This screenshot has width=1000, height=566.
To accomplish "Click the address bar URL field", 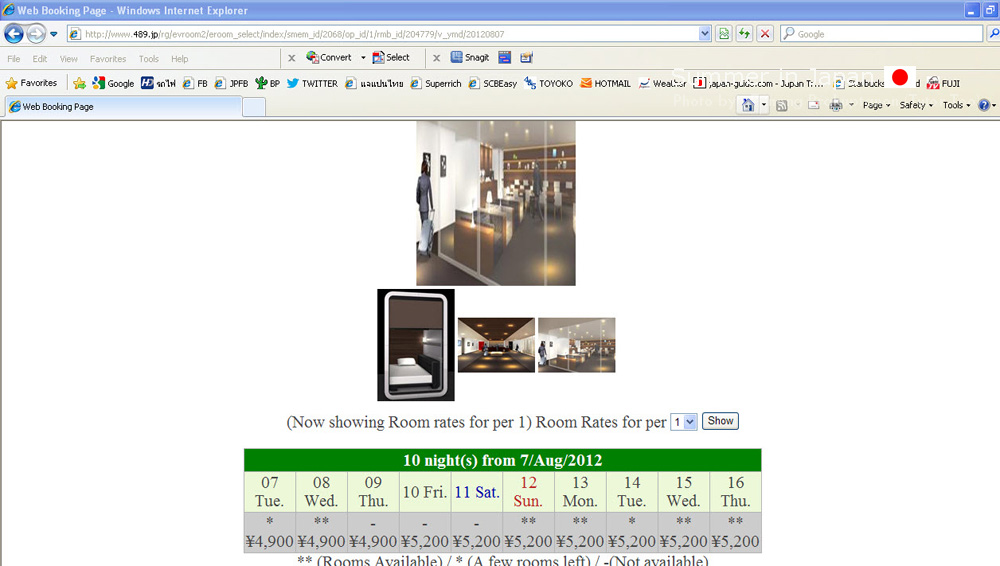I will tap(383, 34).
